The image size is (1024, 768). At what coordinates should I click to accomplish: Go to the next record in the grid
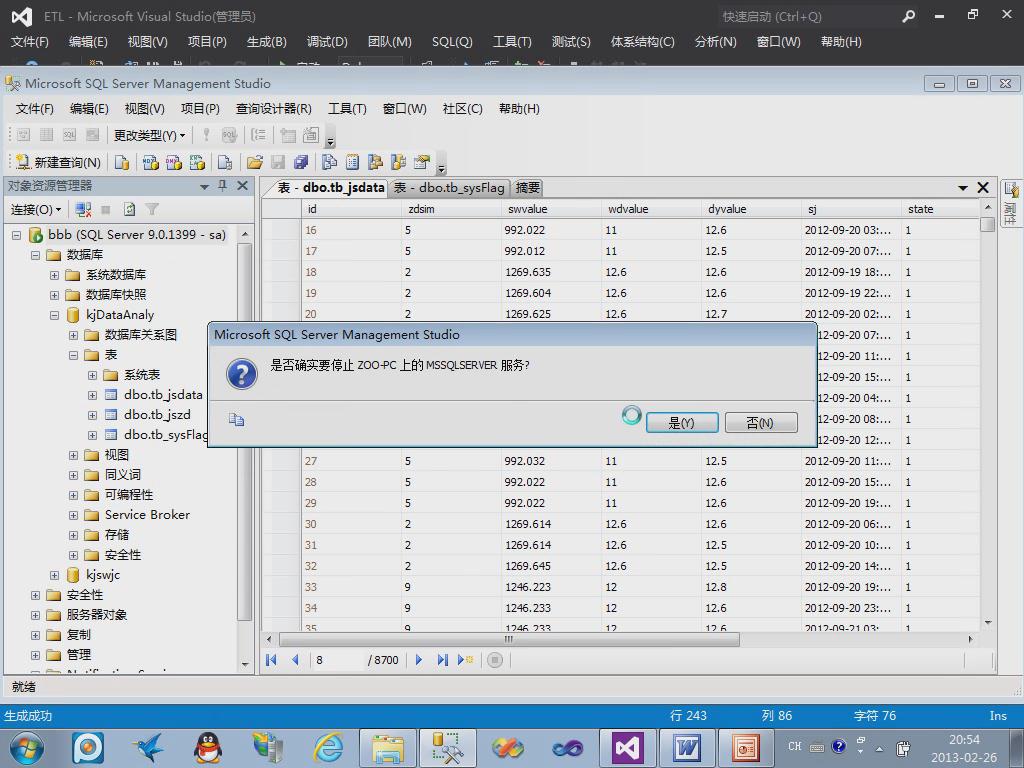point(419,660)
